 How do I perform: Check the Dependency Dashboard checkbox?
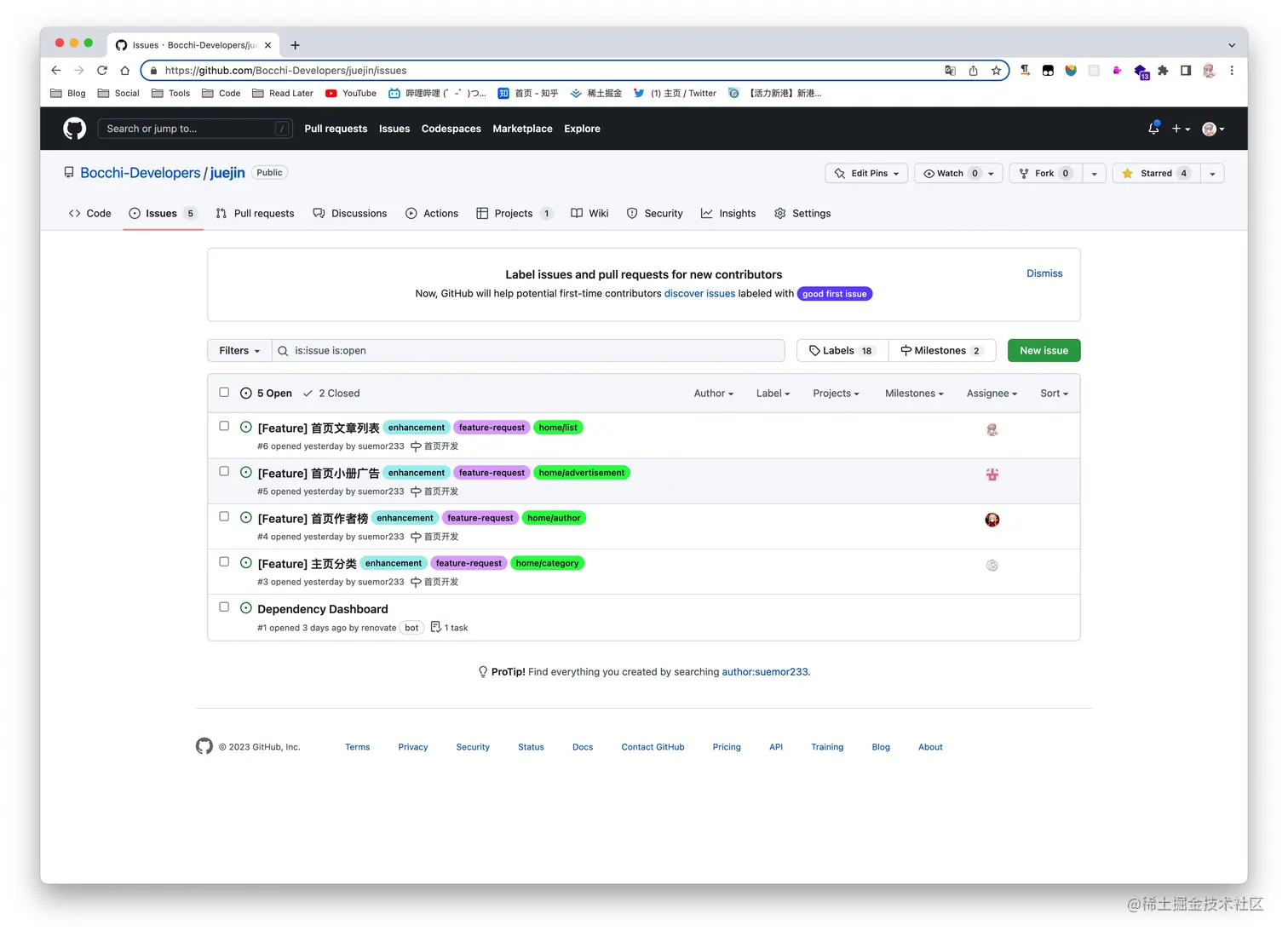coord(224,606)
